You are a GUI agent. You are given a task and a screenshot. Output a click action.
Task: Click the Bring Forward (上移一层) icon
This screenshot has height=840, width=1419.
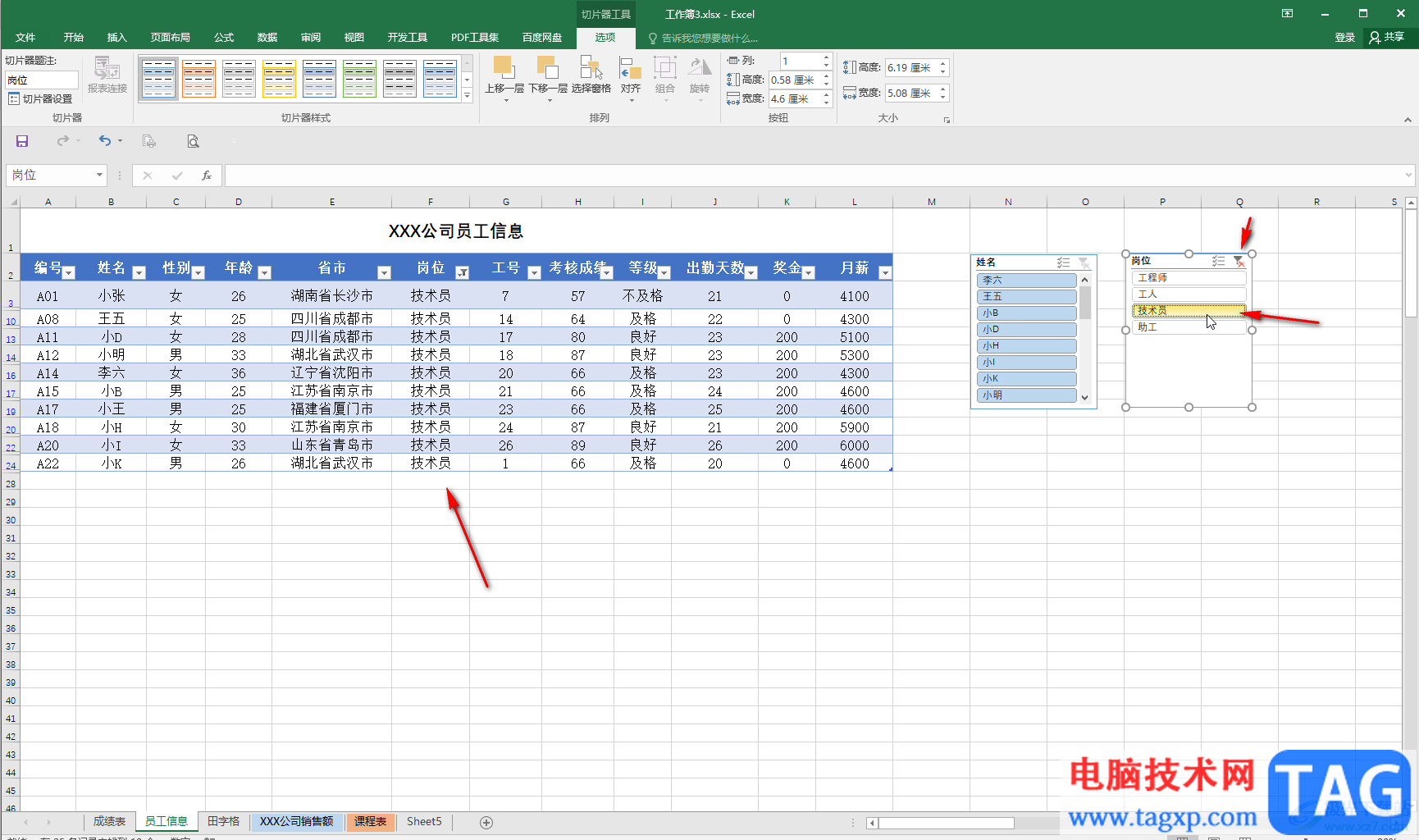(504, 69)
